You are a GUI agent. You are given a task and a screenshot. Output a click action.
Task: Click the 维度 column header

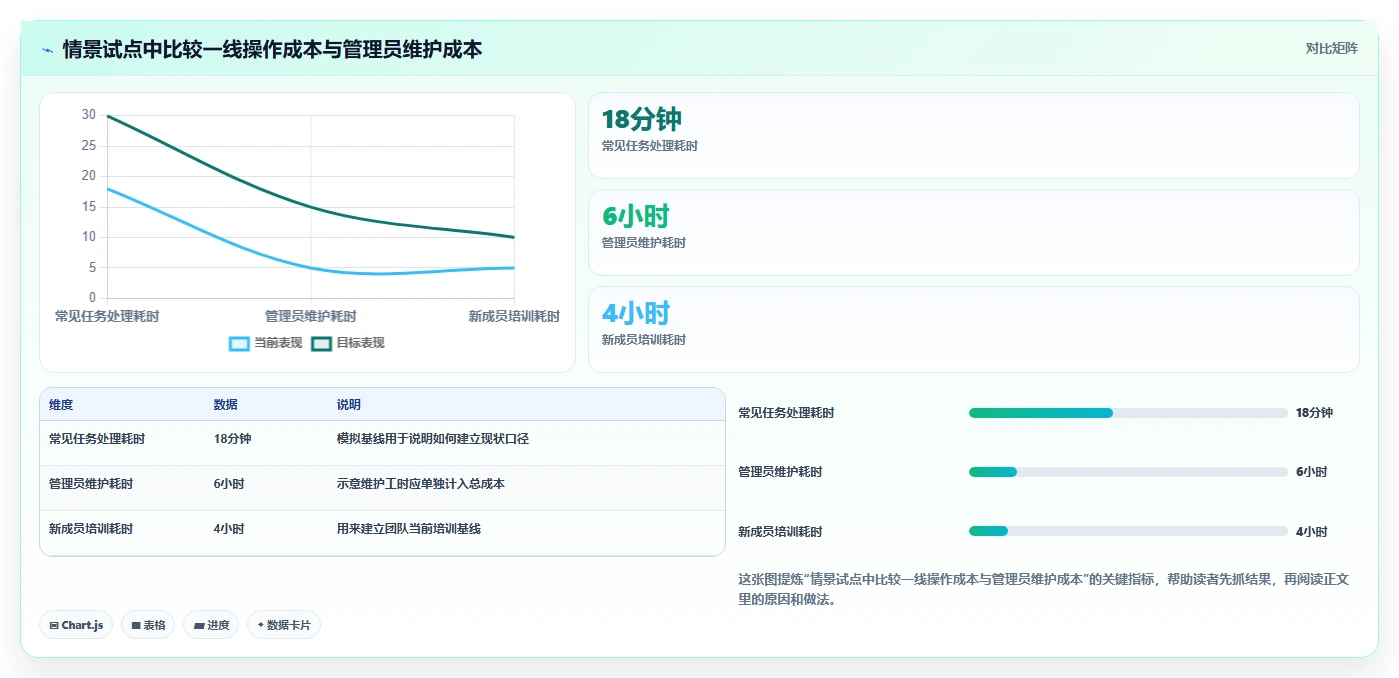61,405
